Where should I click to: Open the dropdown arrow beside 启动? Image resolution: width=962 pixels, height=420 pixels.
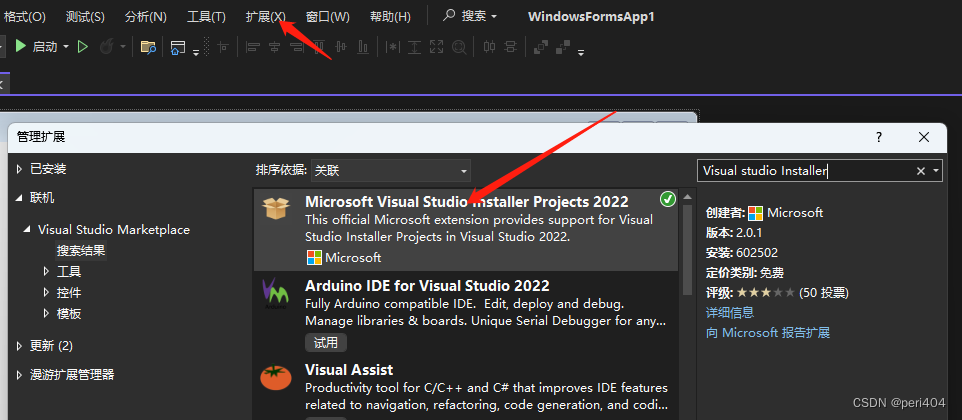(66, 47)
